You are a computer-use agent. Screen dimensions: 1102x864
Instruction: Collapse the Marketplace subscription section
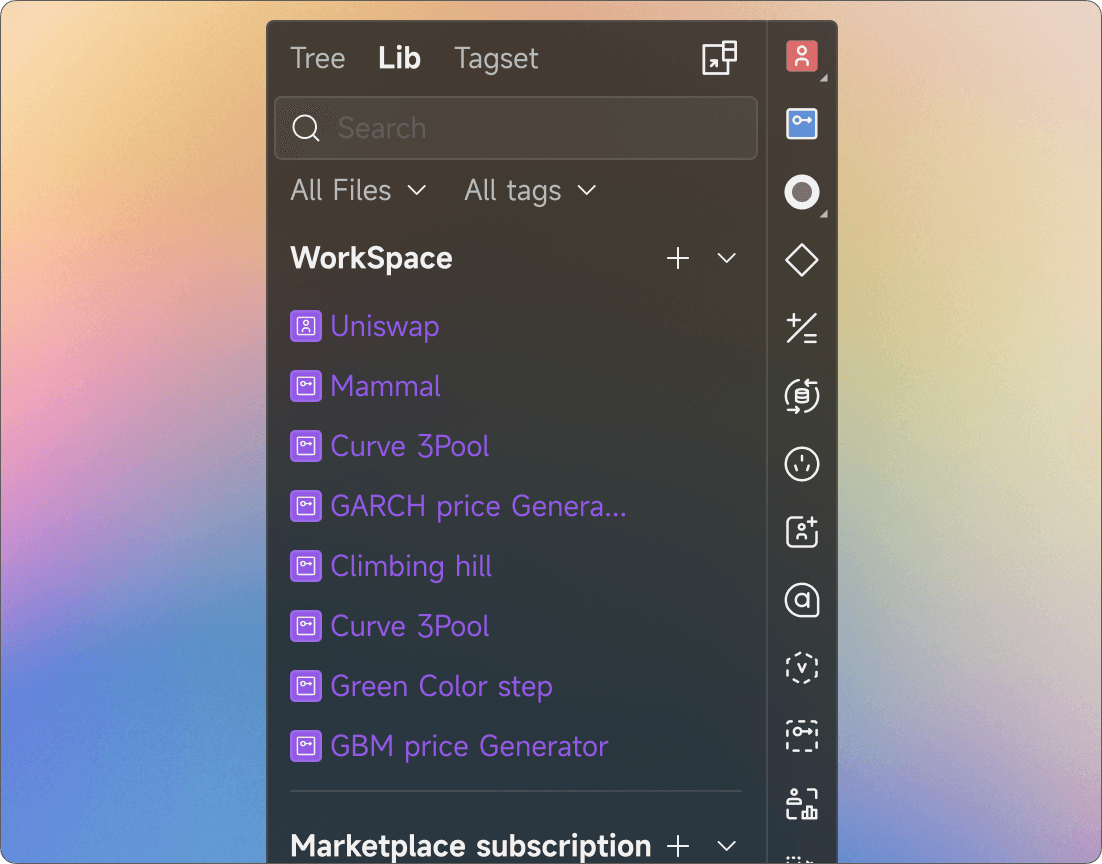[x=727, y=846]
